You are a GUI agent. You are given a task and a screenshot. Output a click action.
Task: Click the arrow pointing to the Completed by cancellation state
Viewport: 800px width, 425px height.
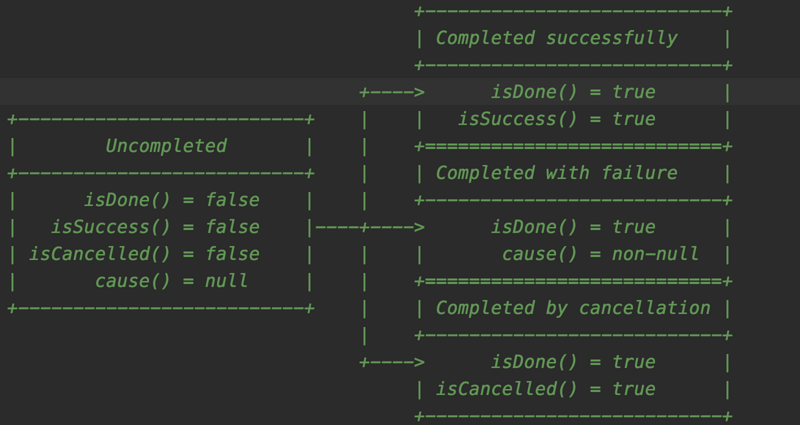[x=394, y=362]
